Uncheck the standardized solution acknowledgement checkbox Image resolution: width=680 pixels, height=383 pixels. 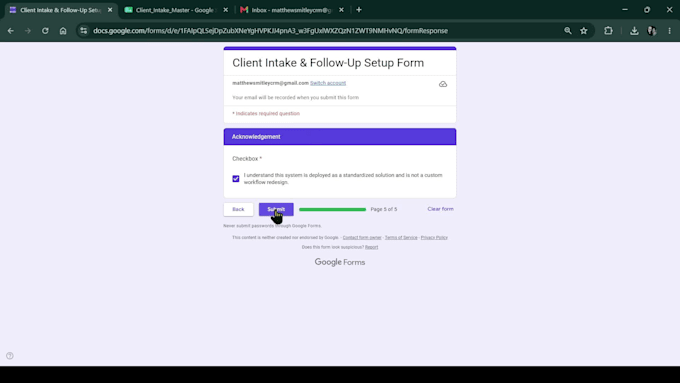(235, 179)
